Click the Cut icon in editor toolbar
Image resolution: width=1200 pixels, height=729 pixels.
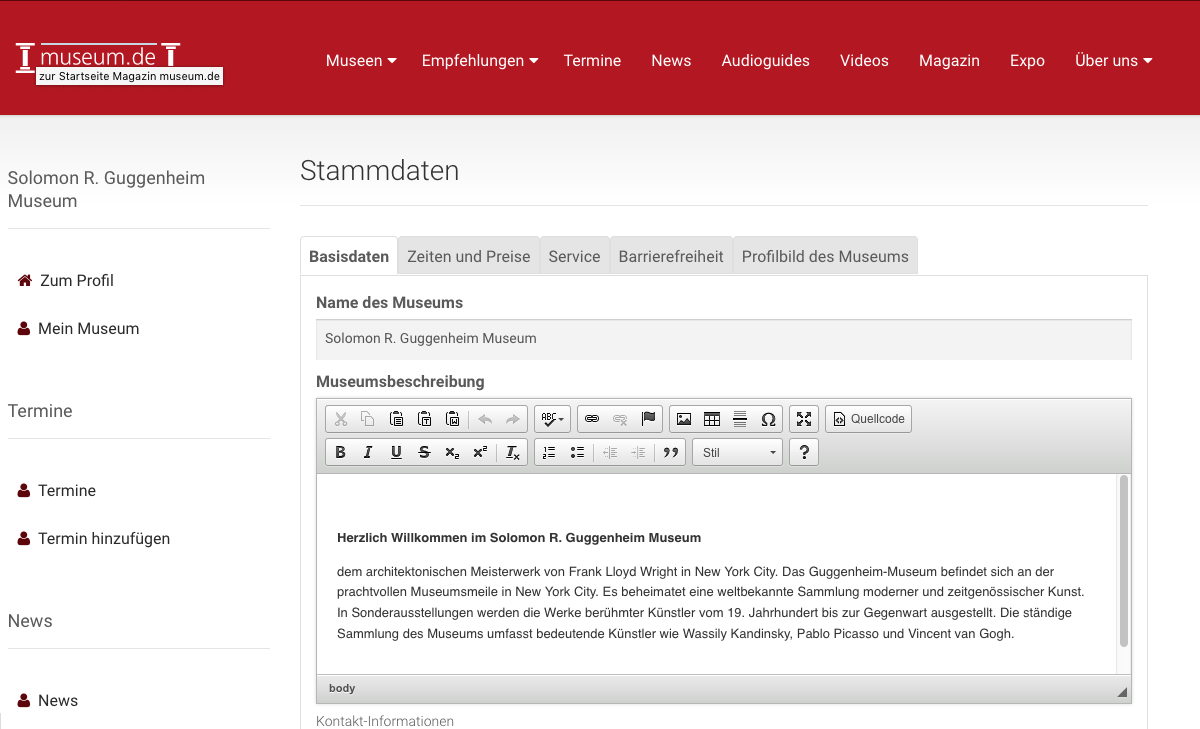[x=341, y=419]
